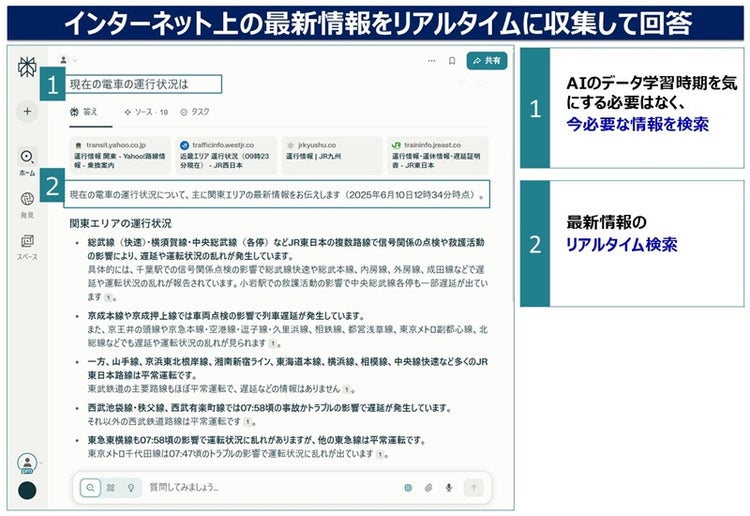The height and width of the screenshot is (516, 750).
Task: Focus the 質問してみましょう input field
Action: pyautogui.click(x=273, y=488)
